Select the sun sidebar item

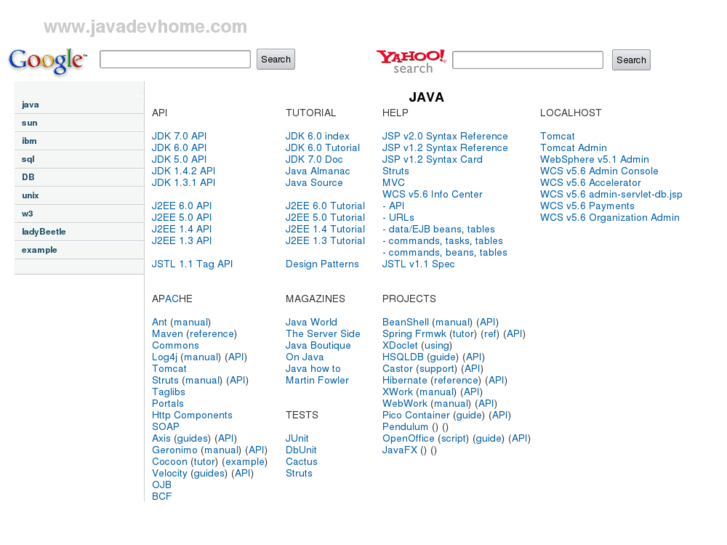(x=79, y=123)
